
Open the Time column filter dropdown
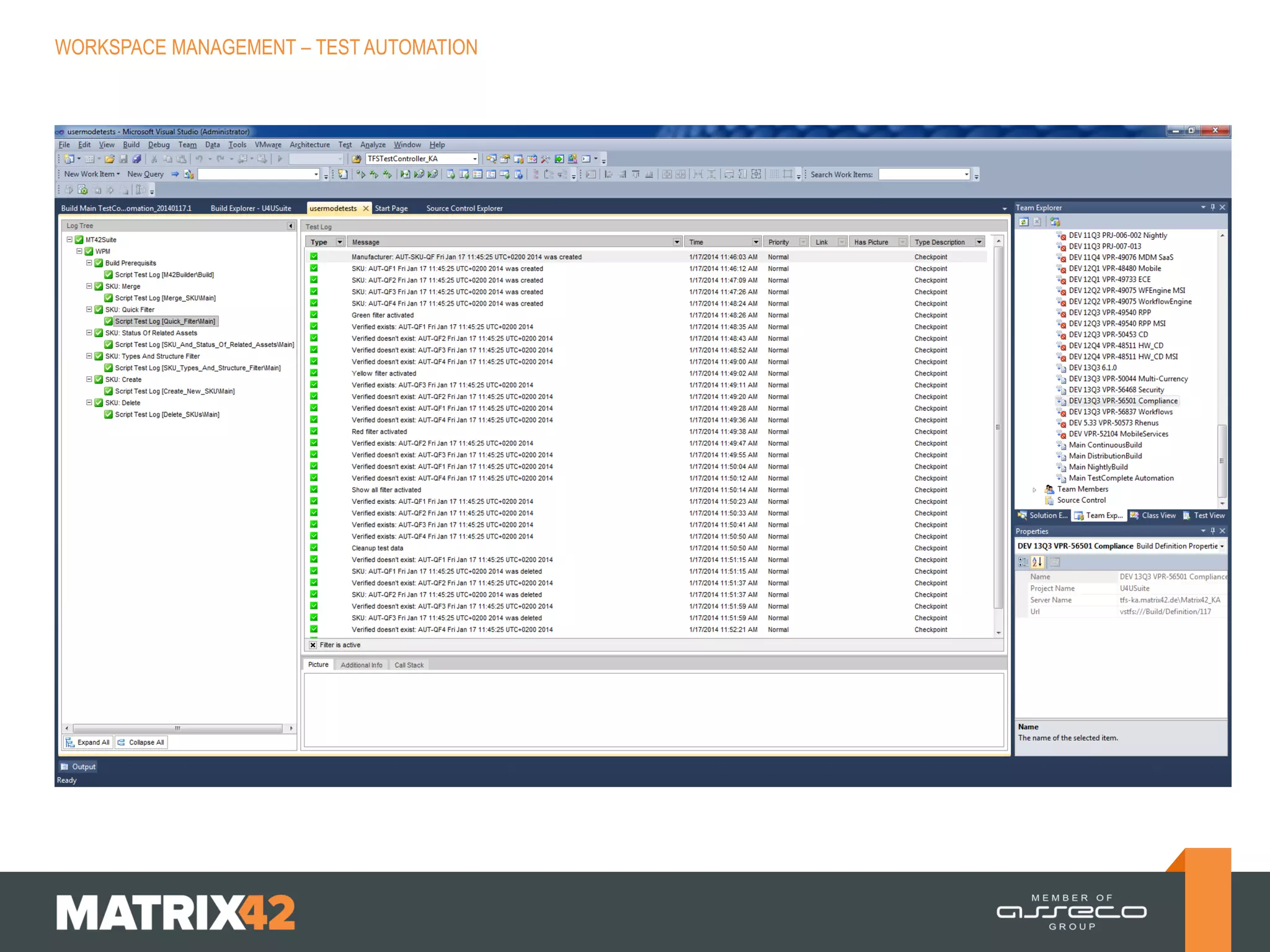coord(756,242)
